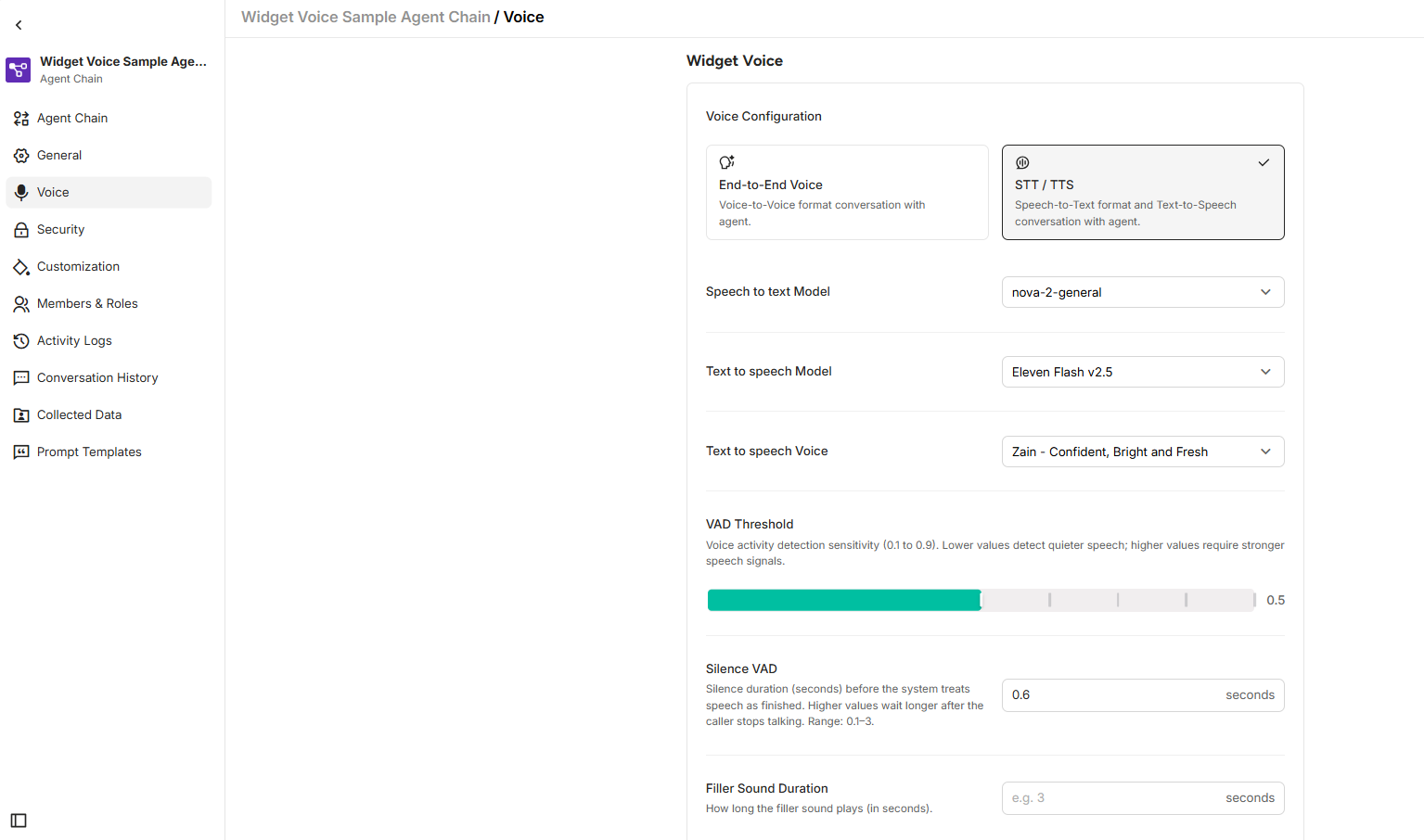The width and height of the screenshot is (1424, 840).
Task: Toggle the sidebar collapse icon
Action: (x=19, y=821)
